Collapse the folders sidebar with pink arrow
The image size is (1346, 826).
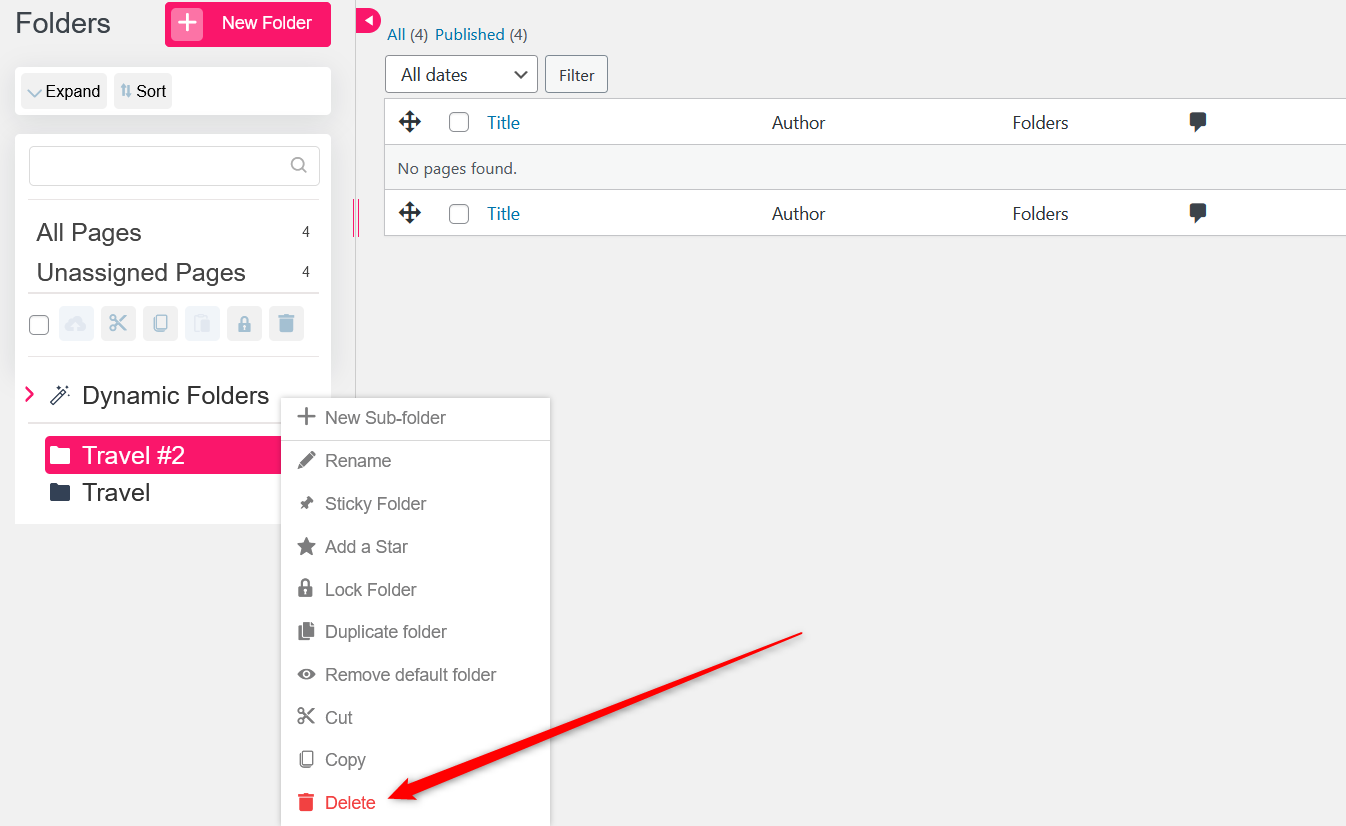click(368, 20)
